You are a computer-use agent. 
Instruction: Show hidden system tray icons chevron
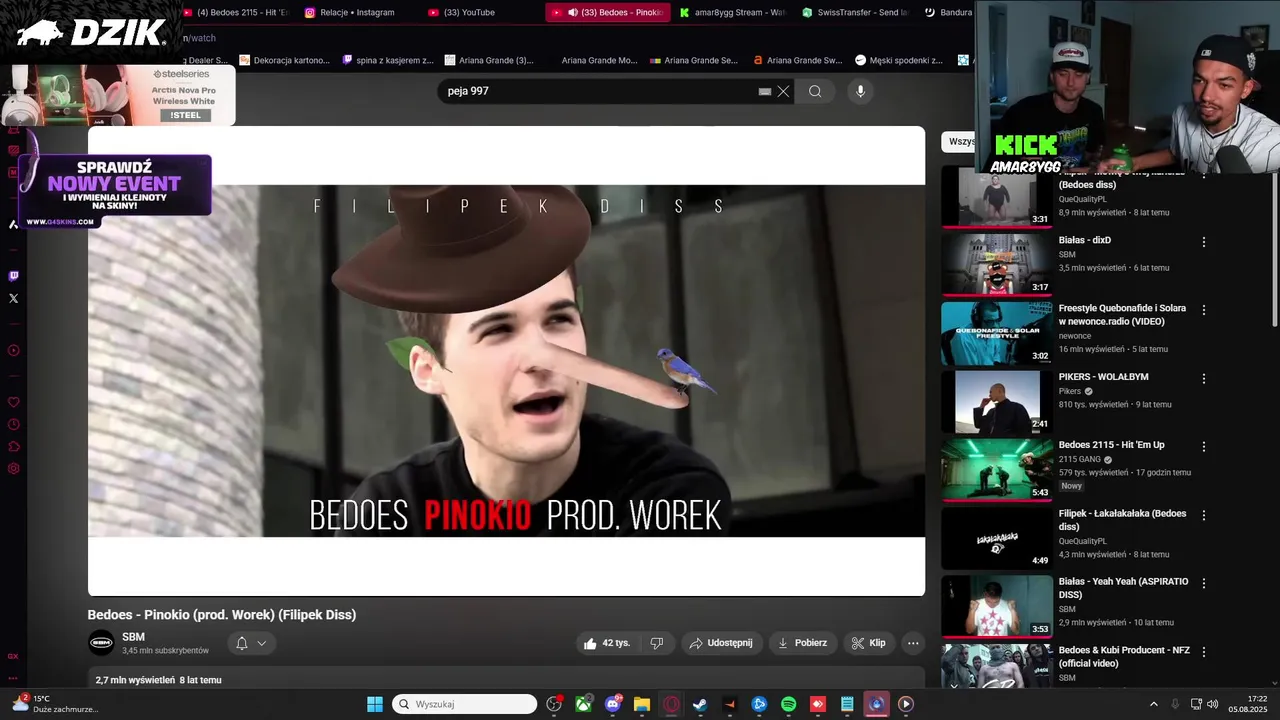[1153, 704]
